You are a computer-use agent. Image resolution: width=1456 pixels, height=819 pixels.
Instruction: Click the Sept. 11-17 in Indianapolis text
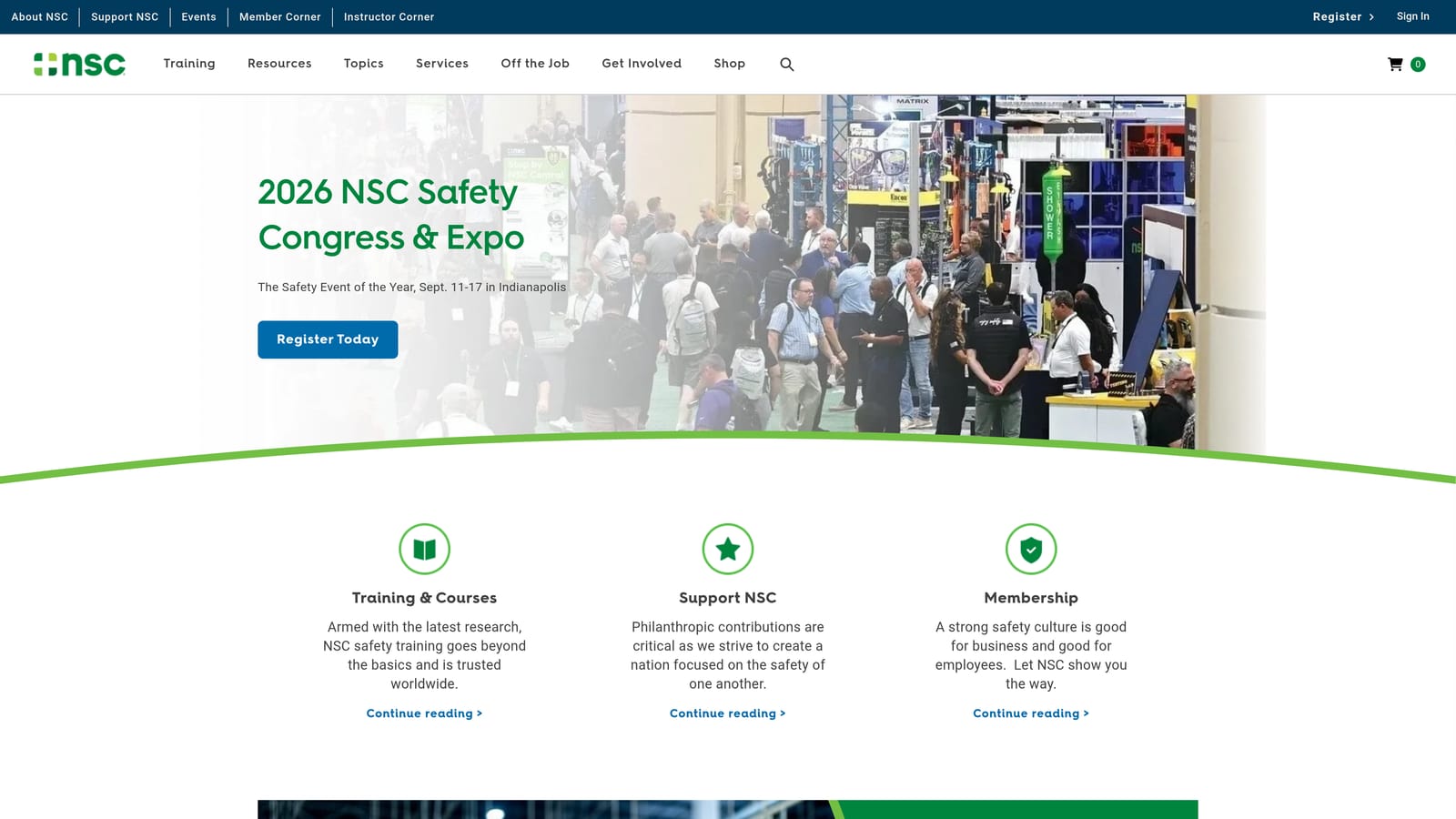pyautogui.click(x=492, y=287)
